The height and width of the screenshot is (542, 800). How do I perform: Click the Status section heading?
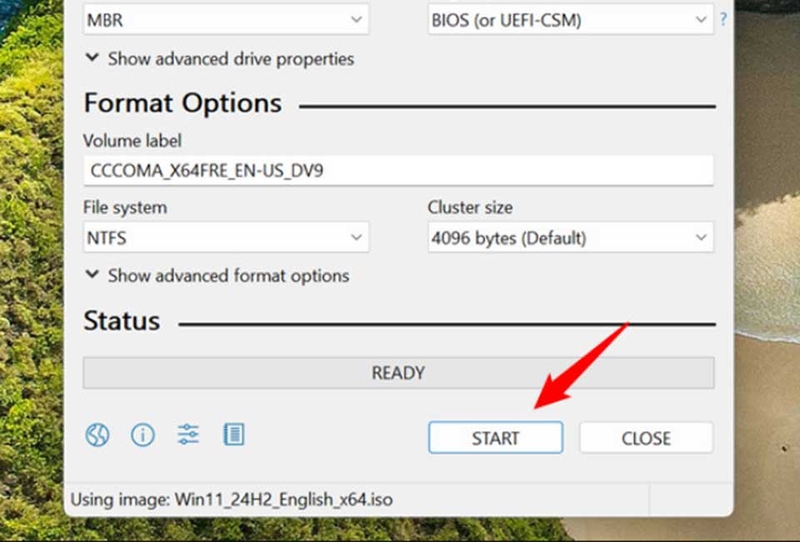(121, 321)
